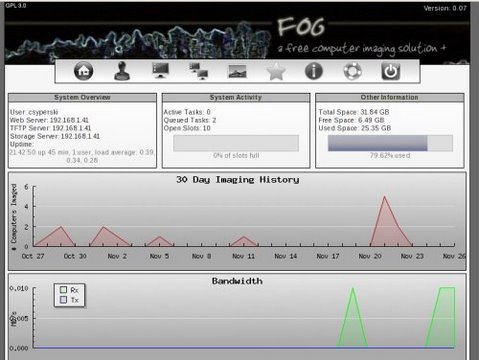The width and height of the screenshot is (479, 360).
Task: Click the FOG logo title
Action: (301, 27)
